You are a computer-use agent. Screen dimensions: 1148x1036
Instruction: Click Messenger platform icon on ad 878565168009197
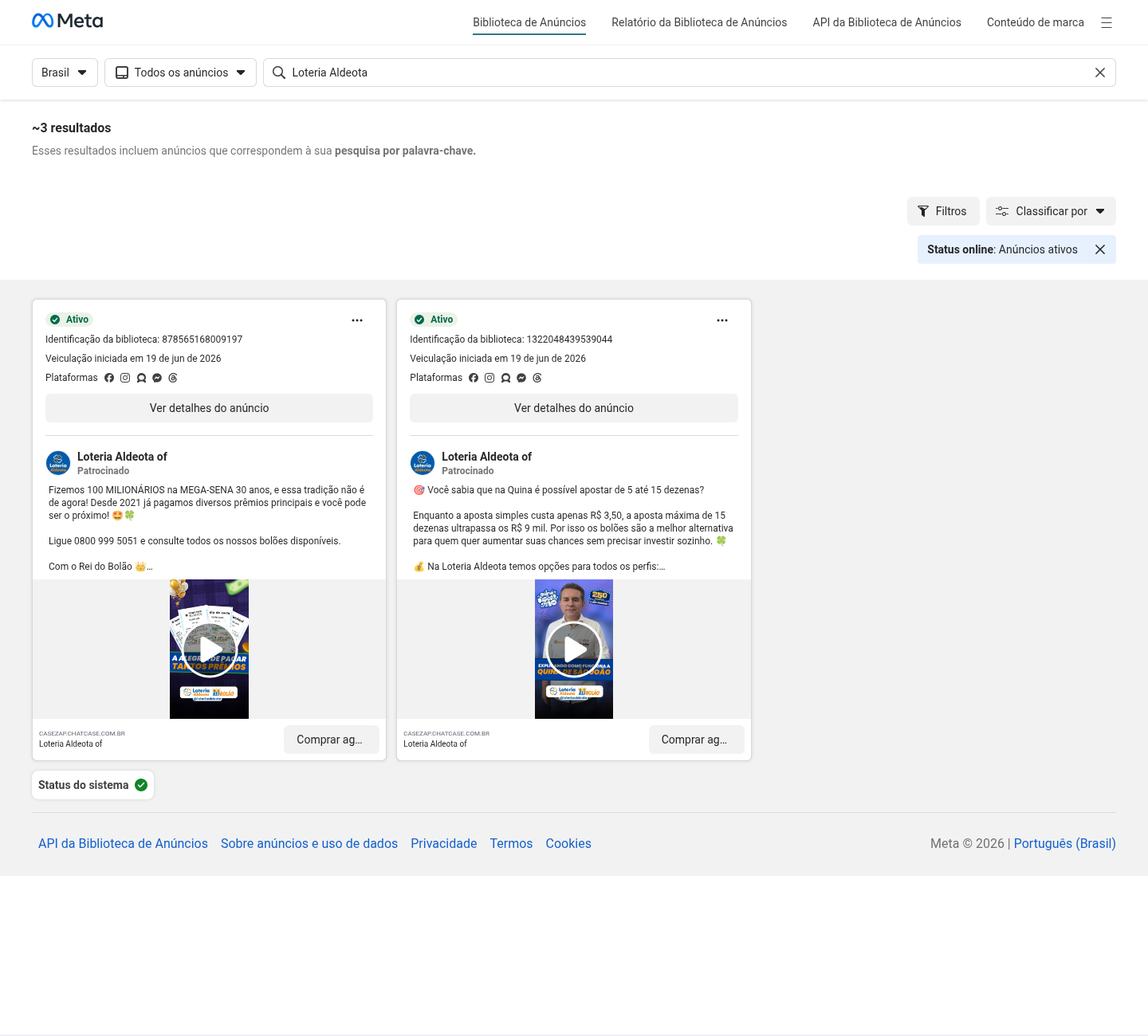click(157, 378)
